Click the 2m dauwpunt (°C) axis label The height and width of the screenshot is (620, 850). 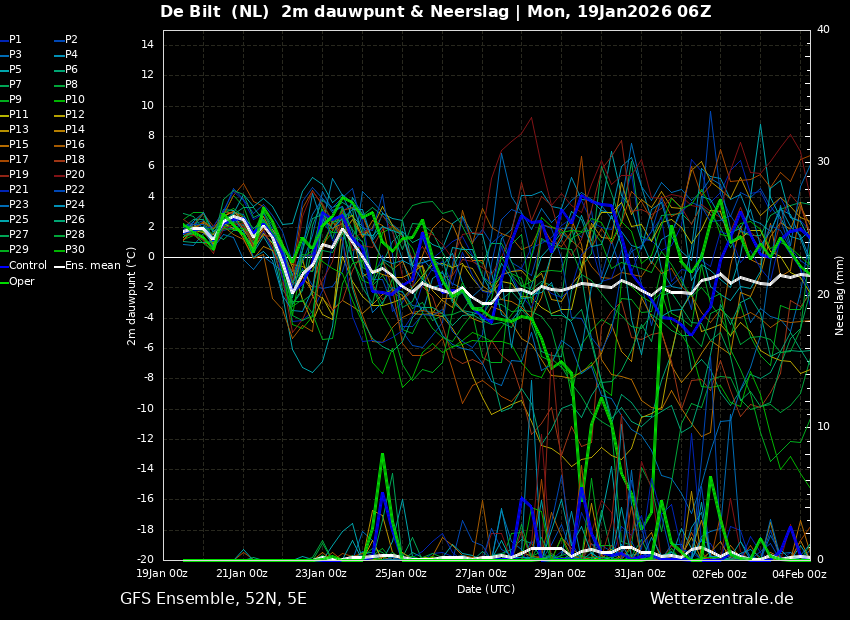(x=132, y=295)
